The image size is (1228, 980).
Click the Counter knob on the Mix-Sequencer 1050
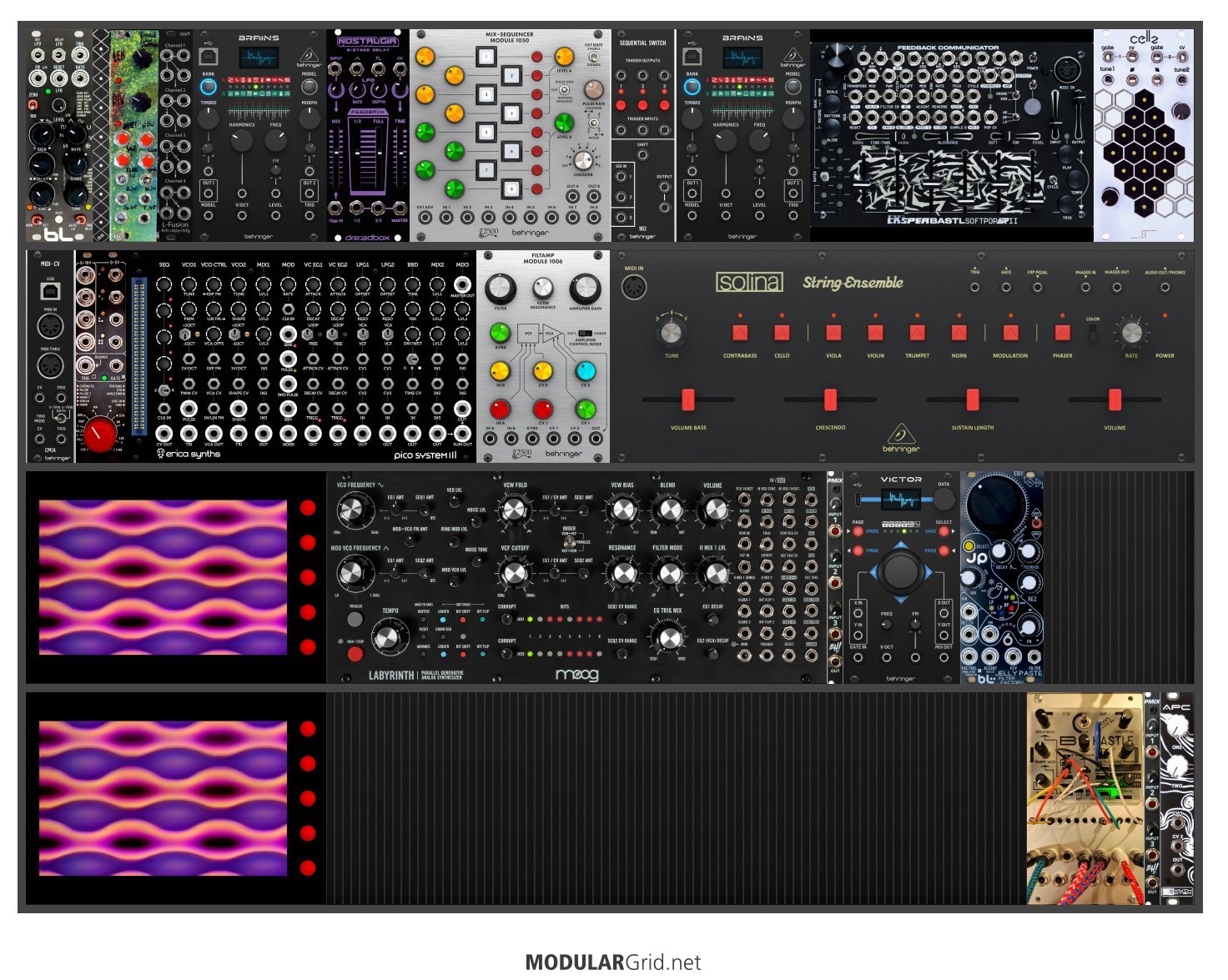(583, 159)
